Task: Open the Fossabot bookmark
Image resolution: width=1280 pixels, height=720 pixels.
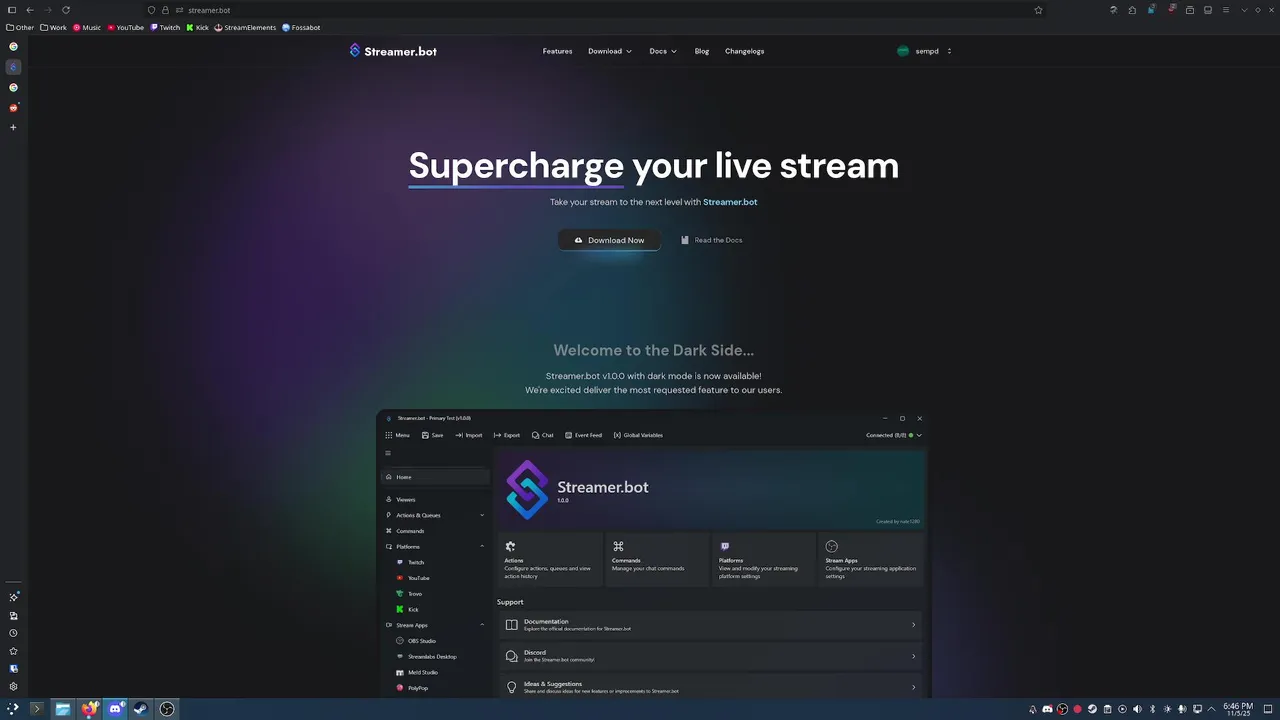Action: (301, 28)
